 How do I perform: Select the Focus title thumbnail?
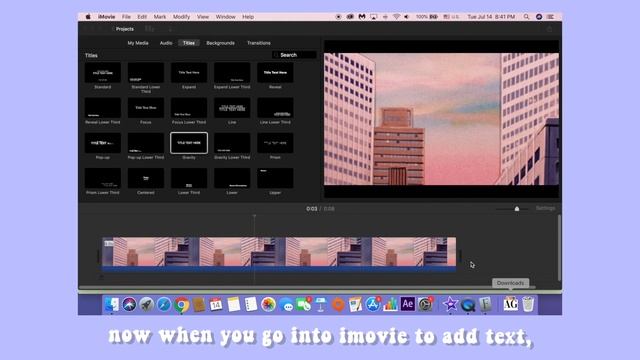click(x=146, y=108)
